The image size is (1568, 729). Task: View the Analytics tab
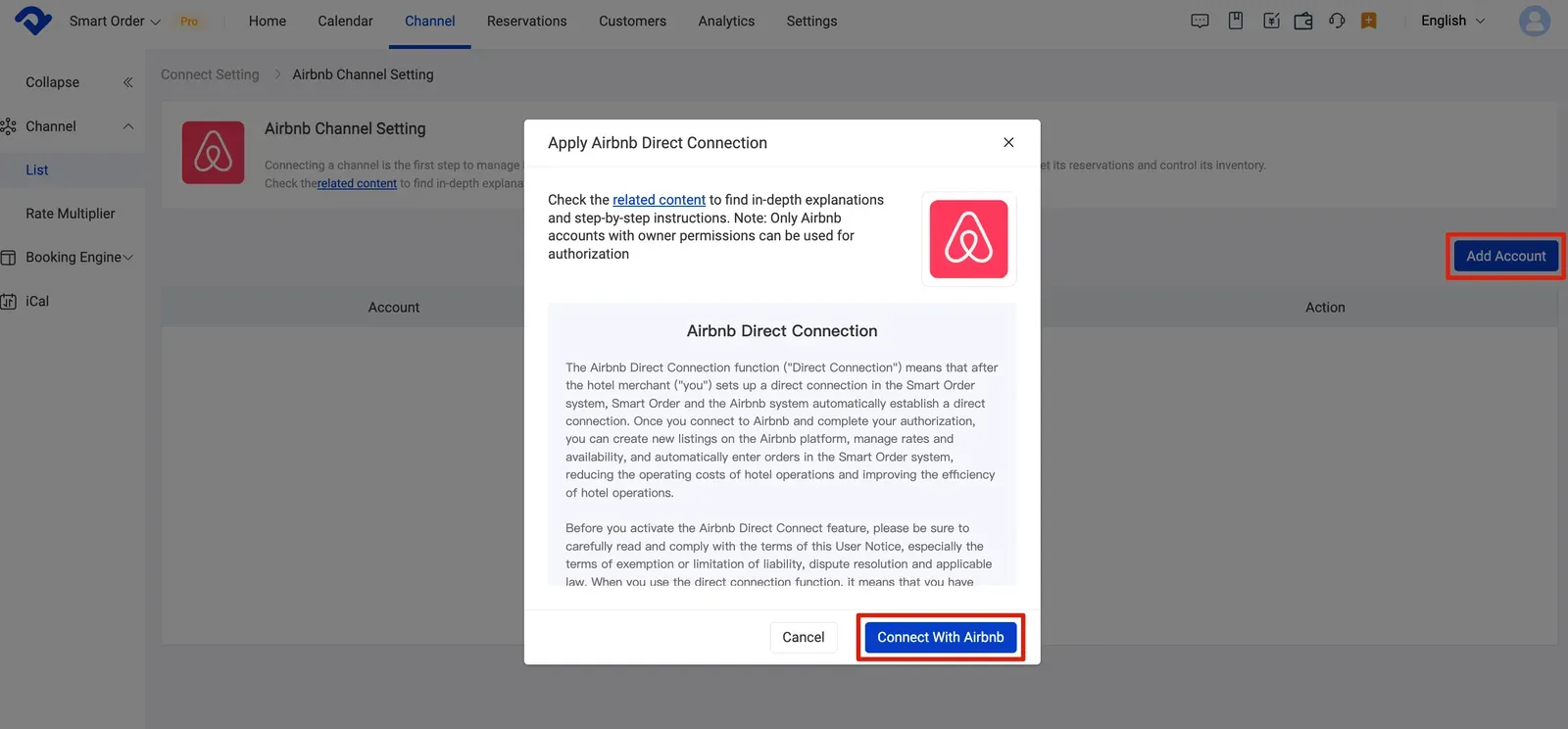tap(726, 21)
